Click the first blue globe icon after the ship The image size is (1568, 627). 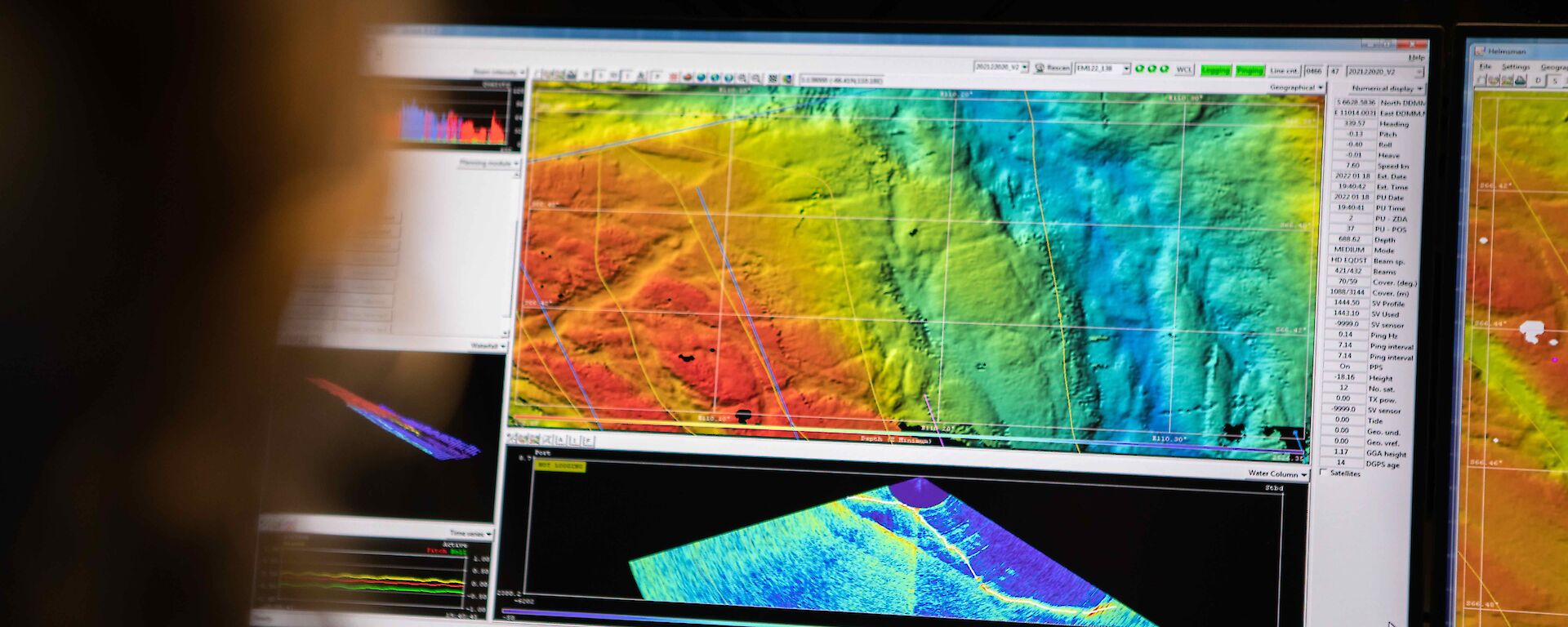701,78
